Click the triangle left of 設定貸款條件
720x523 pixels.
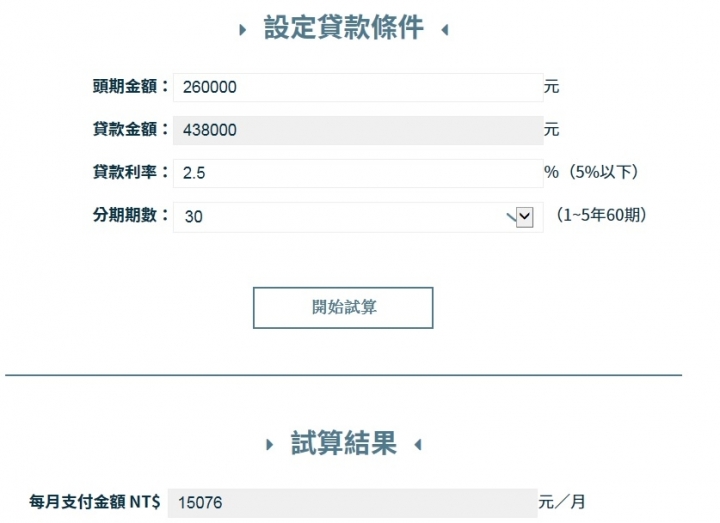coord(243,30)
